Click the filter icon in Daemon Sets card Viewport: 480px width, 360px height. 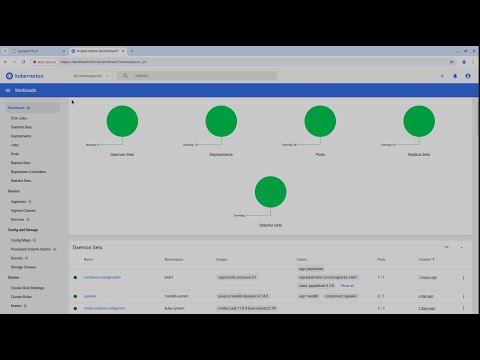[447, 247]
